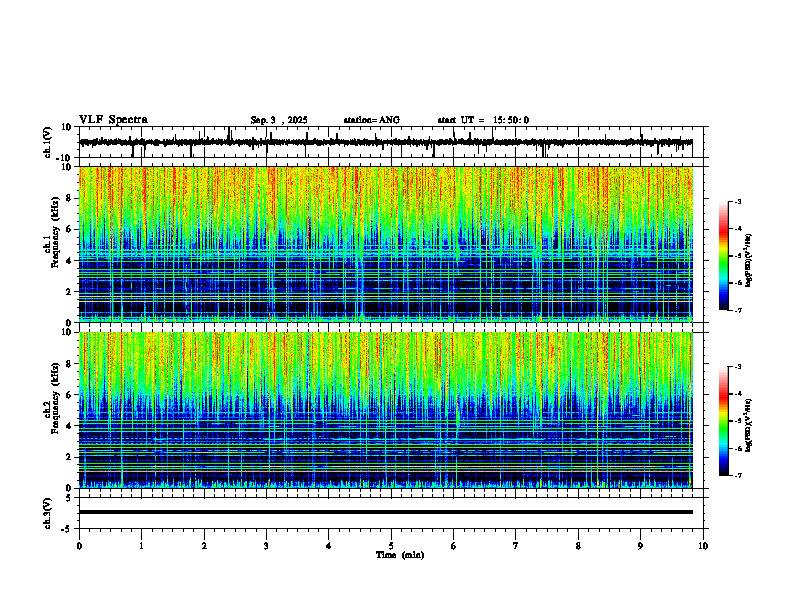Click inside the ch.2 spectrogram plot
Screen dimensions: 792x612
point(386,410)
